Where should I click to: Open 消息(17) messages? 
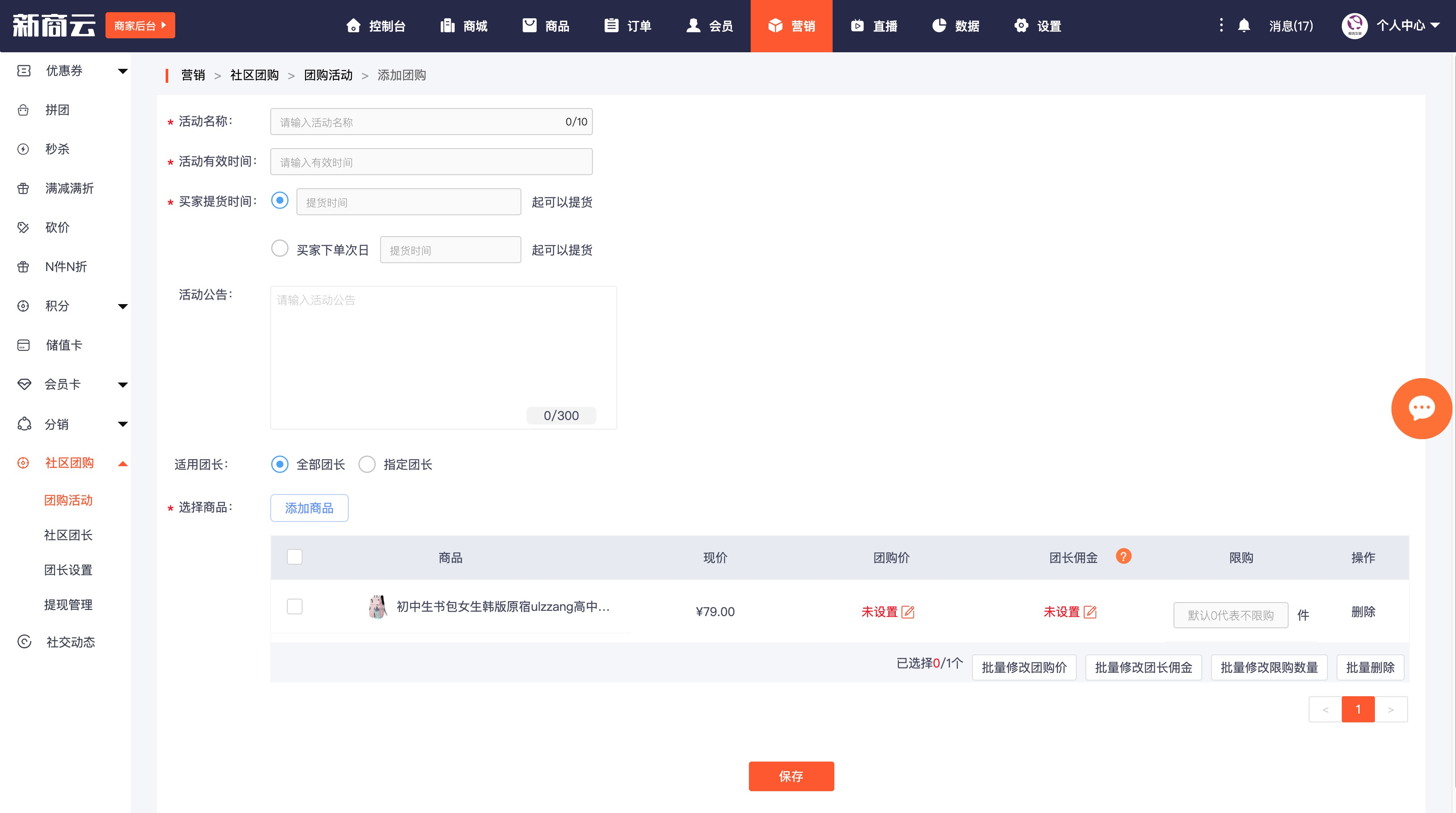pos(1291,26)
